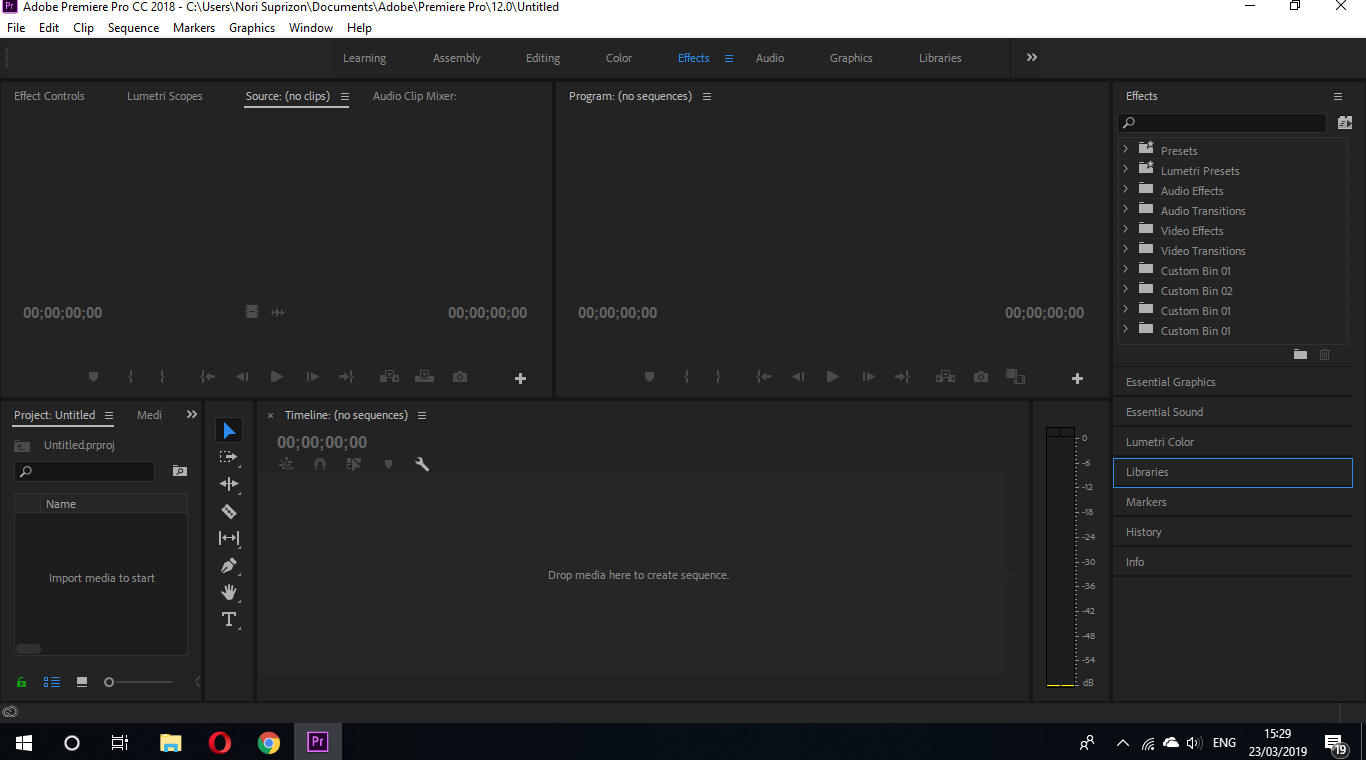The height and width of the screenshot is (760, 1366).
Task: Add a marker in the Timeline panel
Action: pos(388,464)
